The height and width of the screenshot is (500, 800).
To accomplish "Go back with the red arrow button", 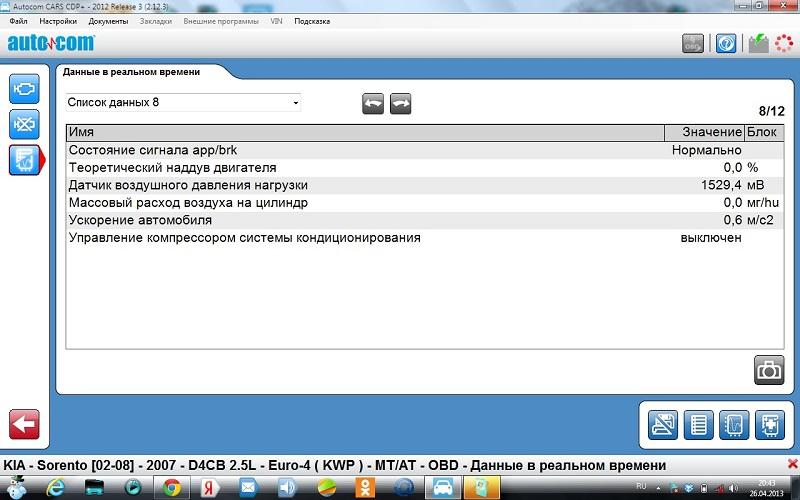I will (24, 424).
